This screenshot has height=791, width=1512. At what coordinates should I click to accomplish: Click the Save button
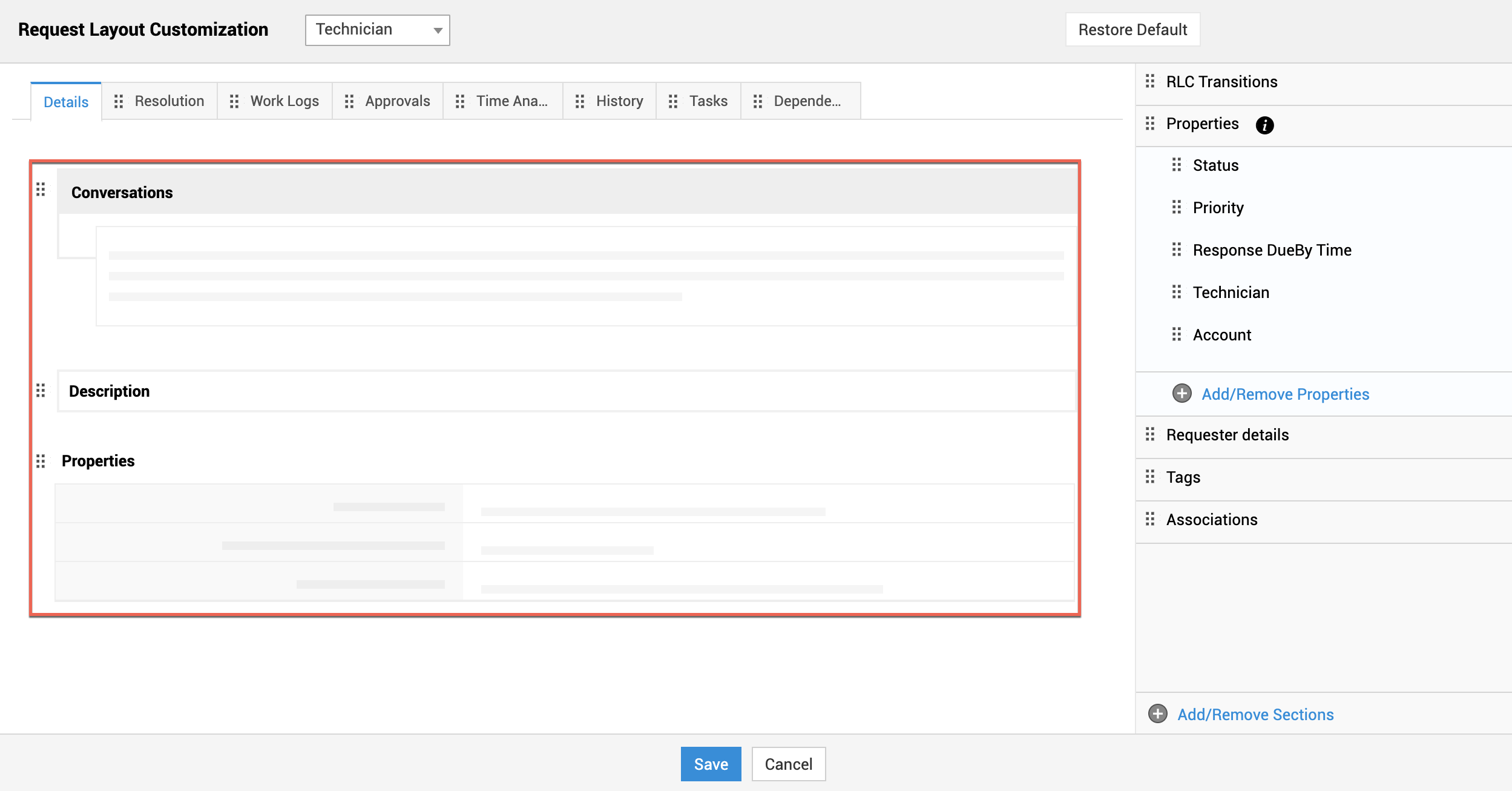pos(710,764)
